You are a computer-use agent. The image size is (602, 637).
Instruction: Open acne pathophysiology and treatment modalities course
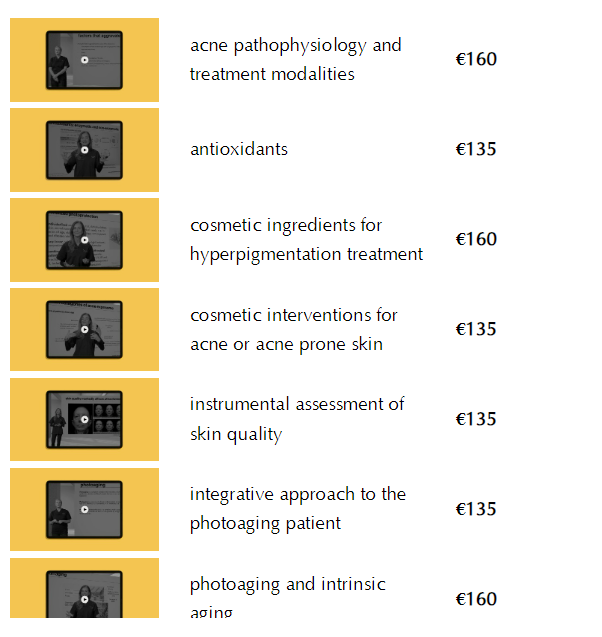point(295,60)
